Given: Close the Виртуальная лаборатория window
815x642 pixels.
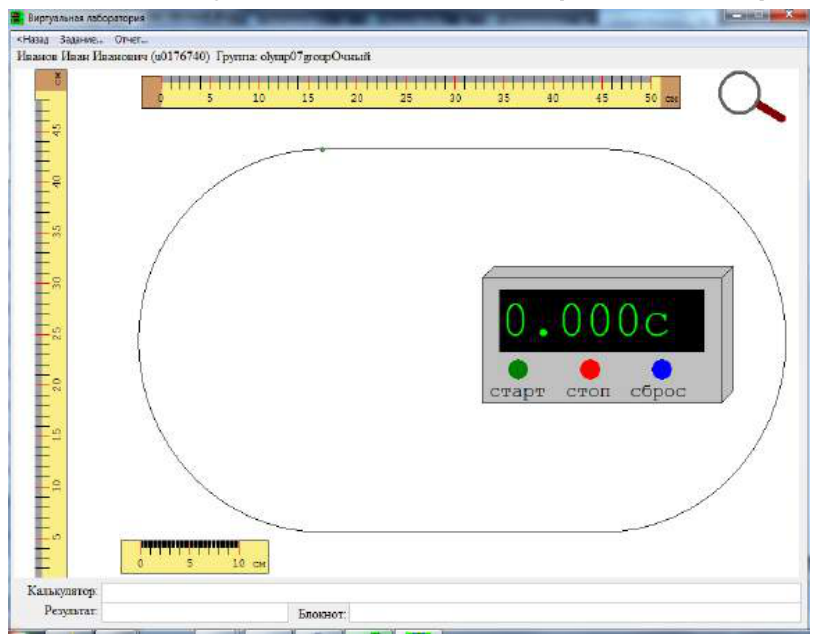Looking at the screenshot, I should click(x=788, y=15).
